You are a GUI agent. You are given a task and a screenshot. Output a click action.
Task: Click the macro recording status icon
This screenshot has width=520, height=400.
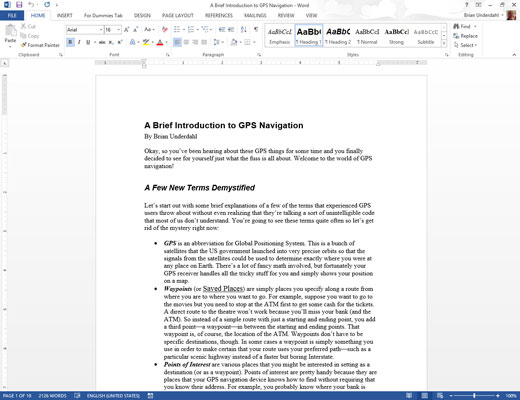(x=150, y=396)
